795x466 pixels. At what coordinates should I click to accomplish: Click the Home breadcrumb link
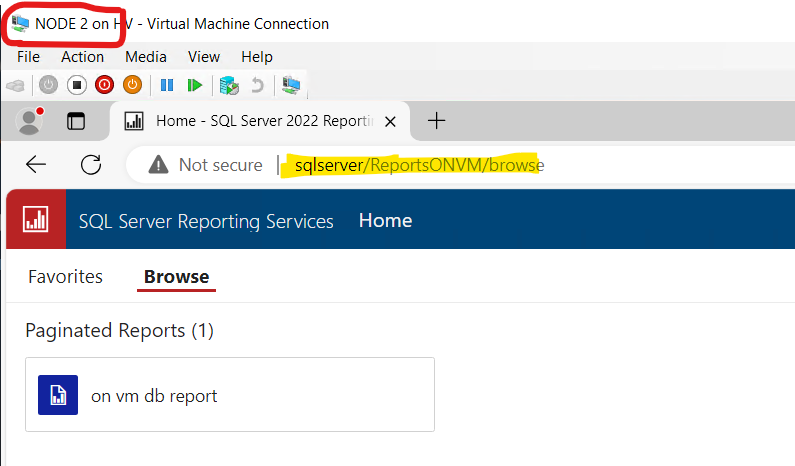tap(385, 221)
